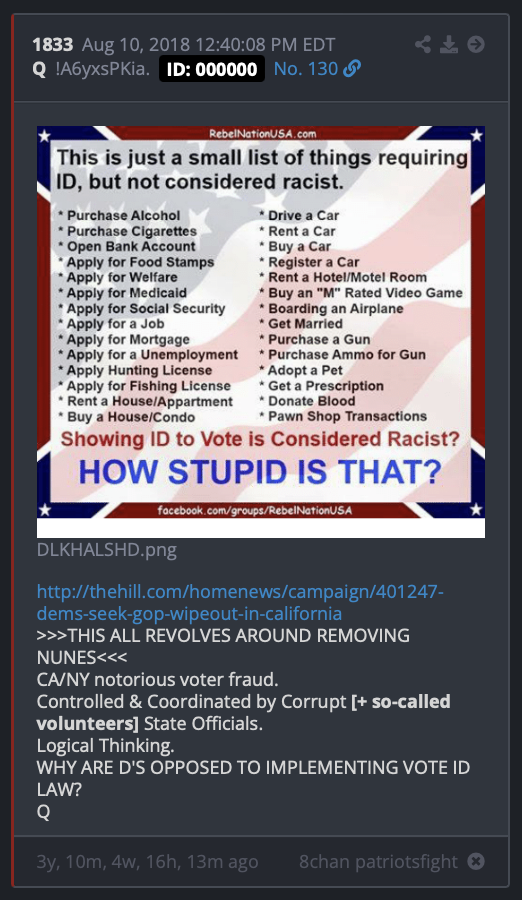
Task: Click the bold '[+ so-called volunteers]' text
Action: [x=243, y=712]
